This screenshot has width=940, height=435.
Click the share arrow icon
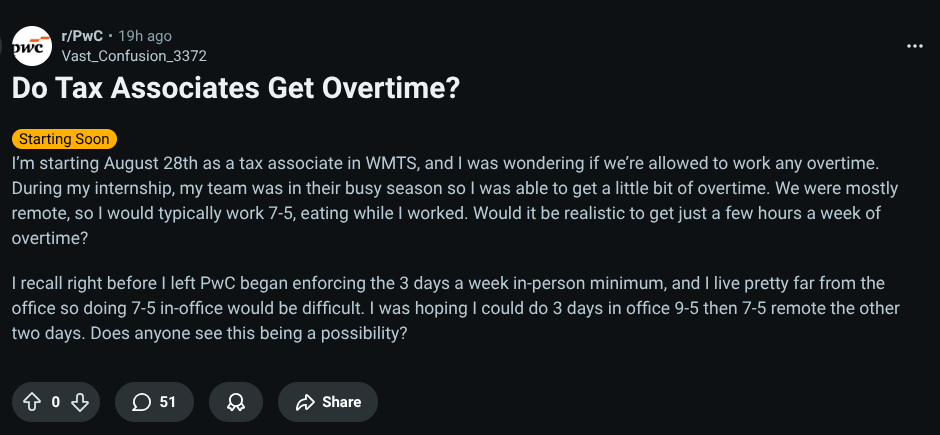coord(305,402)
